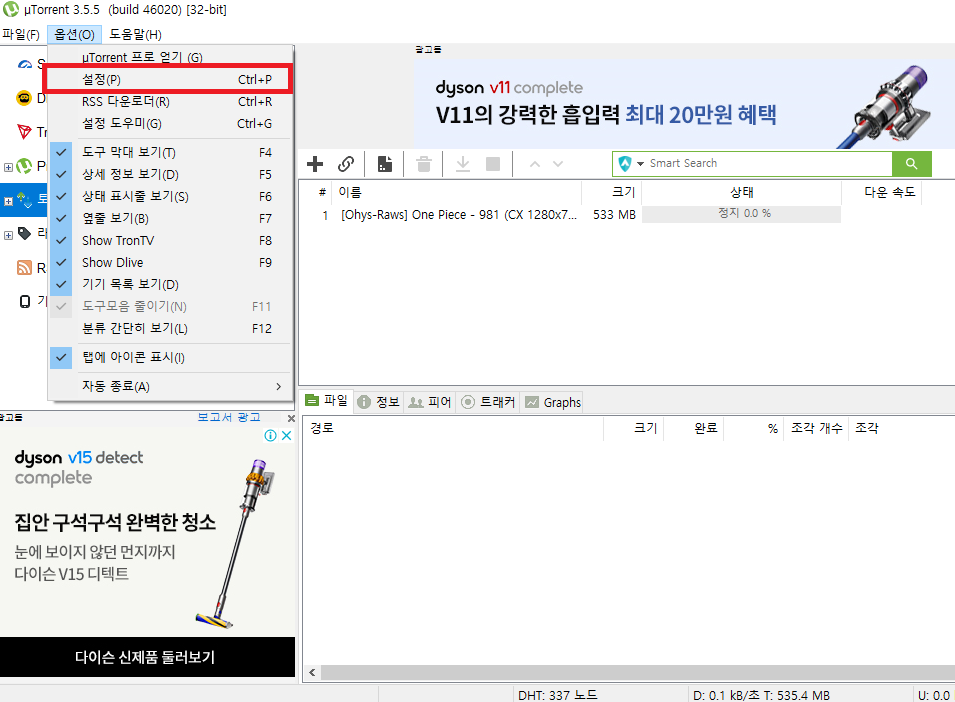955x702 pixels.
Task: Switch to the 피어 detail tab
Action: [429, 402]
